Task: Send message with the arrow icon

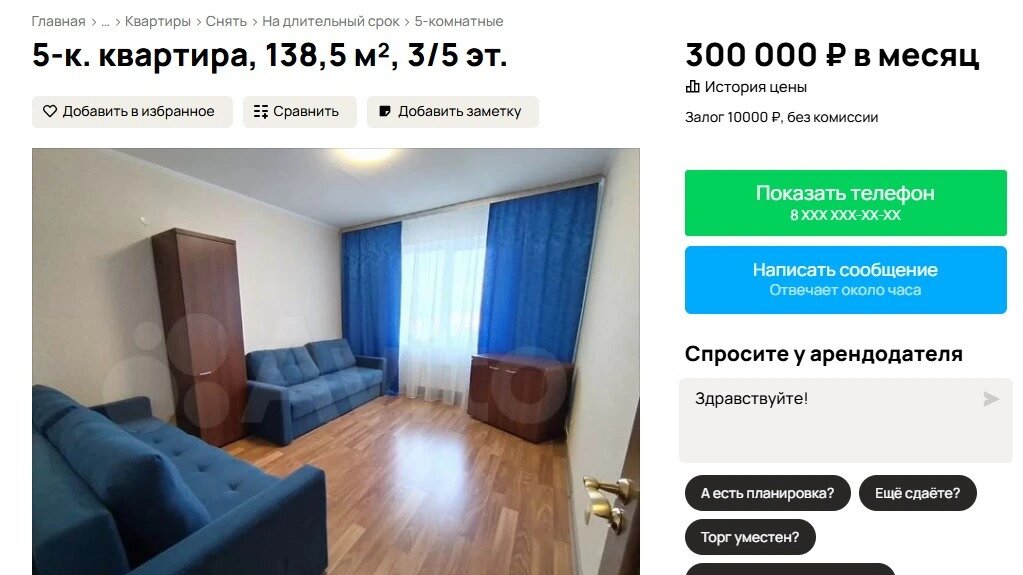Action: (x=990, y=399)
